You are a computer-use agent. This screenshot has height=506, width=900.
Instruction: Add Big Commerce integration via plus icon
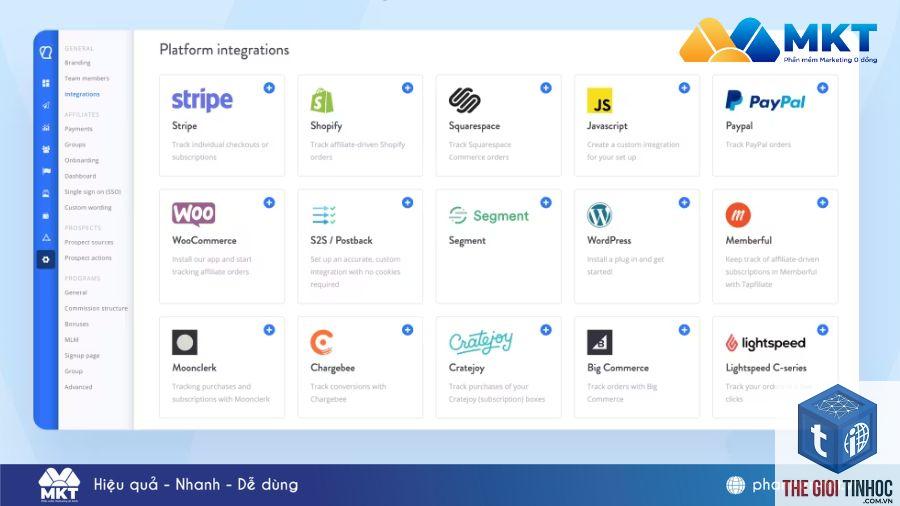coord(684,330)
